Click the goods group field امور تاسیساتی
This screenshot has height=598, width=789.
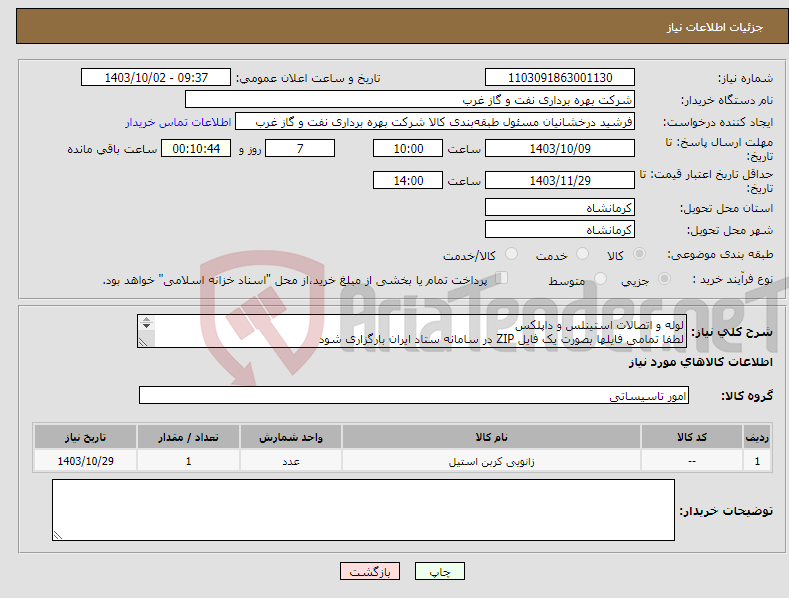[x=414, y=396]
